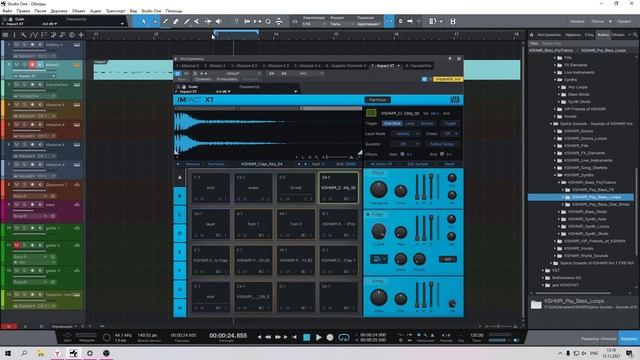Click the browser search icon
Viewport: 640px width, 360px height.
pos(636,35)
